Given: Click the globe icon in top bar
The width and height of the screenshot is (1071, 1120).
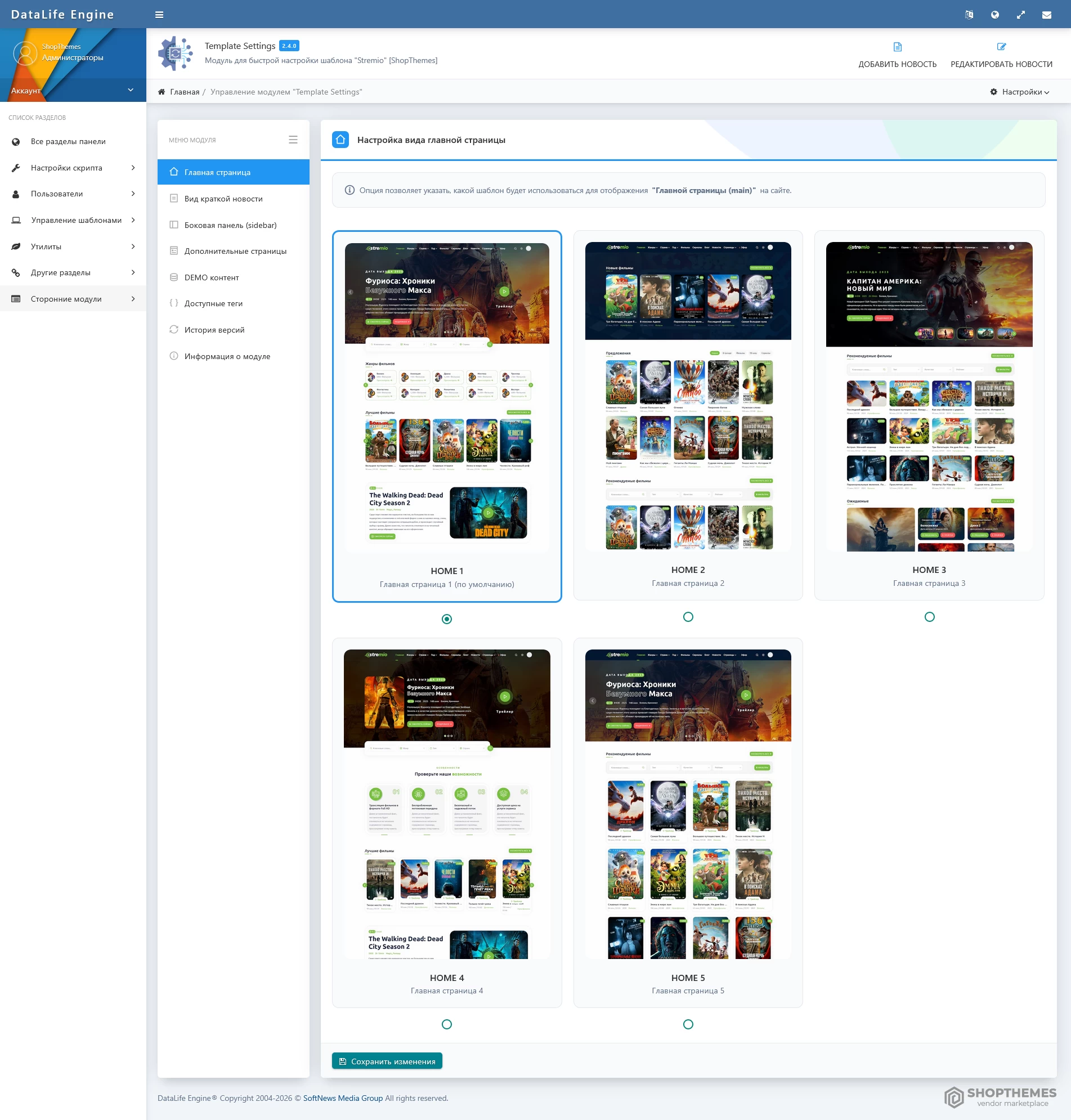Looking at the screenshot, I should [x=995, y=15].
